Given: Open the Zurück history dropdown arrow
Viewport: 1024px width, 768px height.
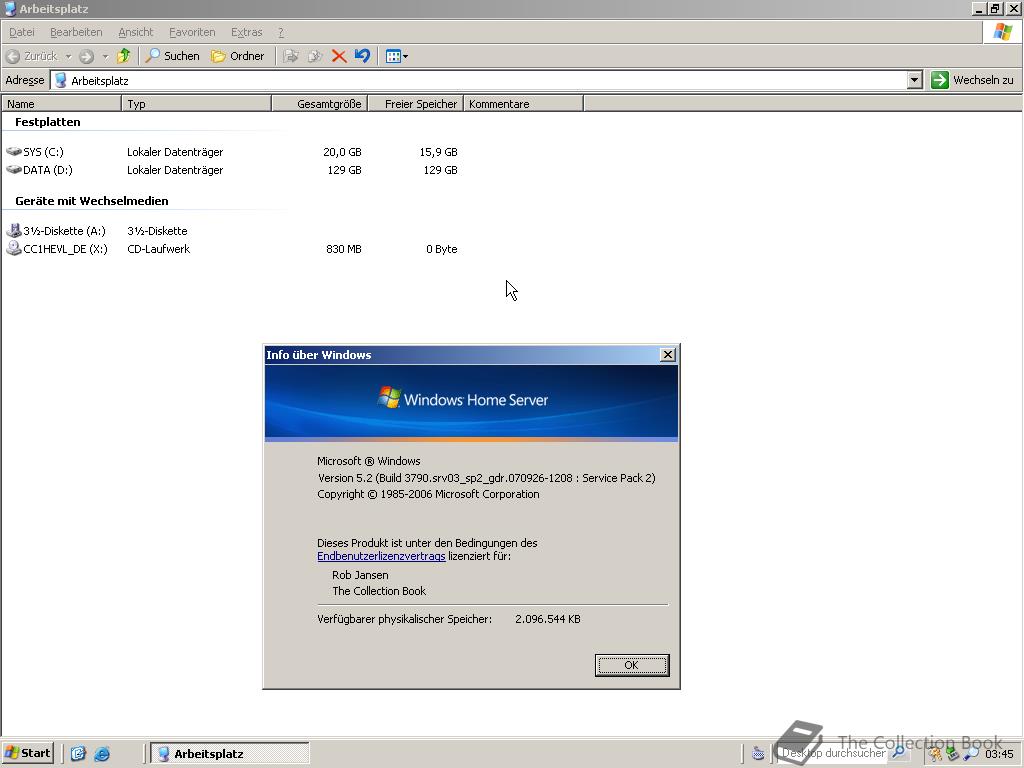Looking at the screenshot, I should tap(68, 57).
